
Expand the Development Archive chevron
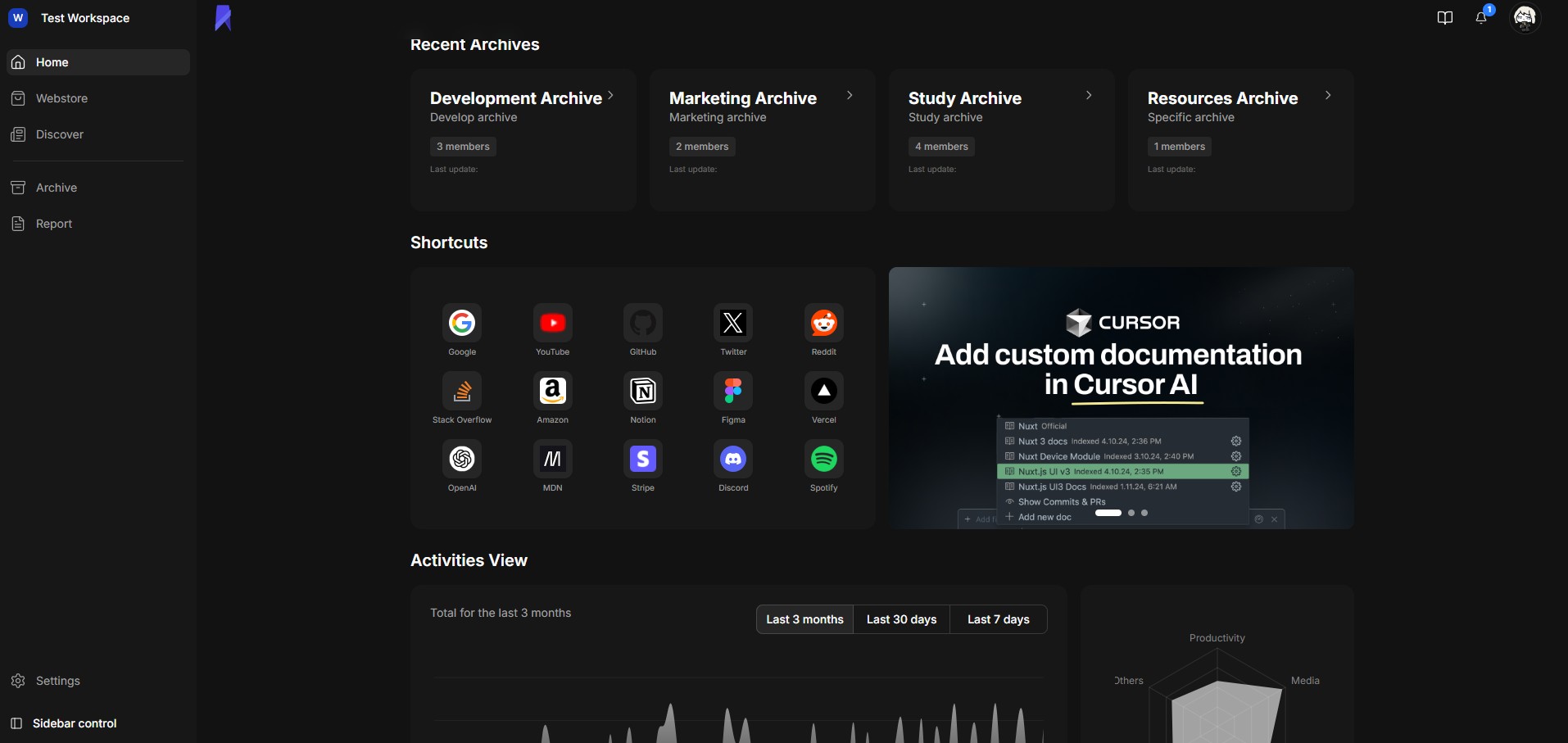pos(610,96)
